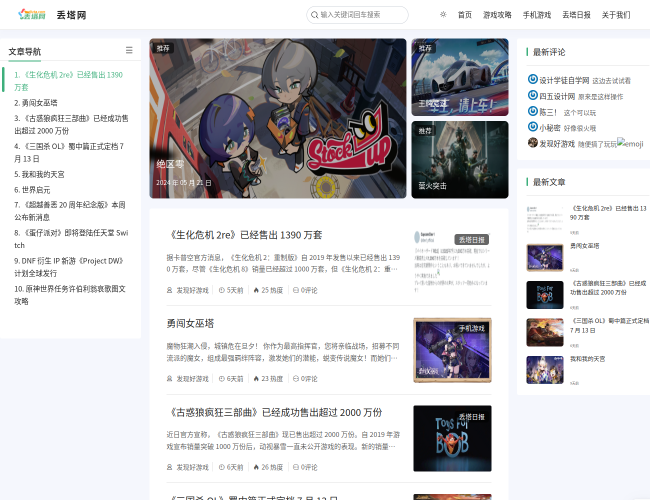Image resolution: width=650 pixels, height=500 pixels.
Task: Open comment 好像很火哦
Action: (580, 129)
